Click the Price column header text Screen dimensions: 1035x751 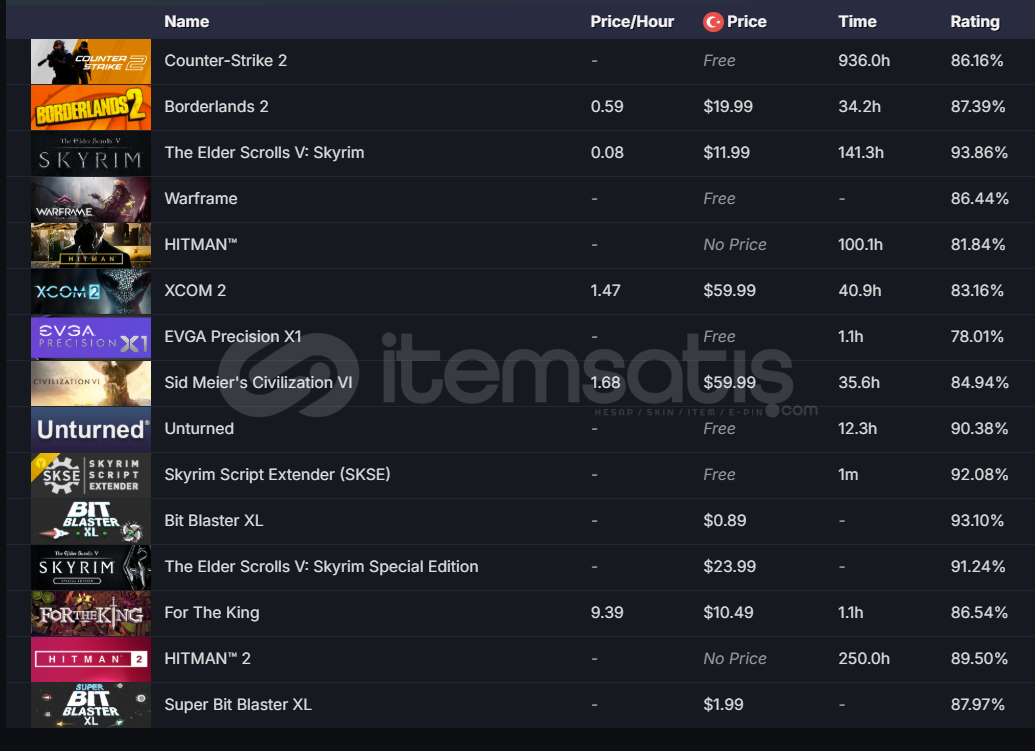click(747, 22)
